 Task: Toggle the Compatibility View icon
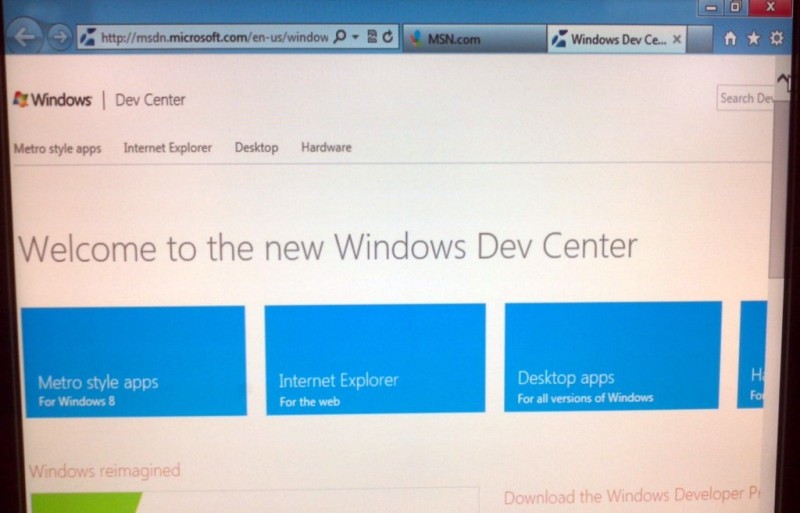[x=370, y=37]
